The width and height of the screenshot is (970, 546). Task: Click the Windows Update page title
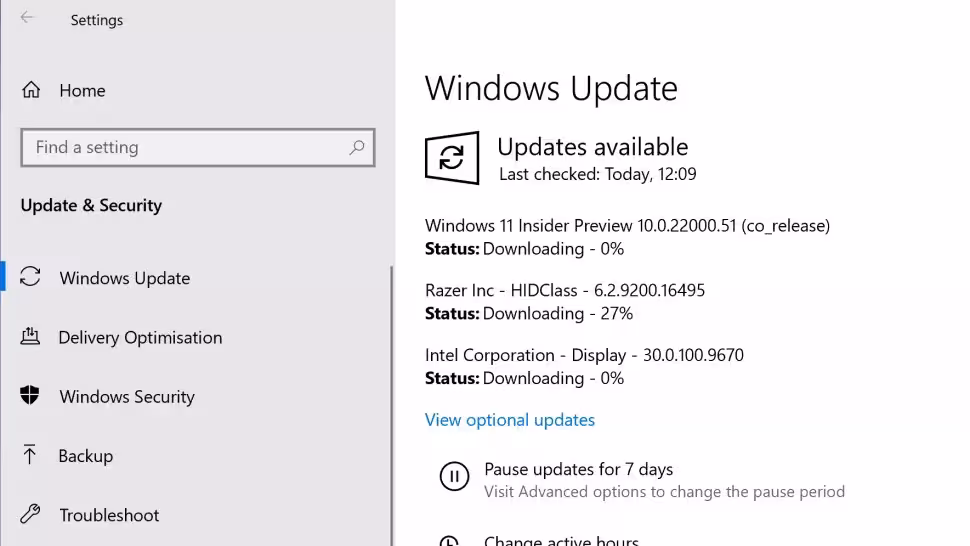pos(551,88)
